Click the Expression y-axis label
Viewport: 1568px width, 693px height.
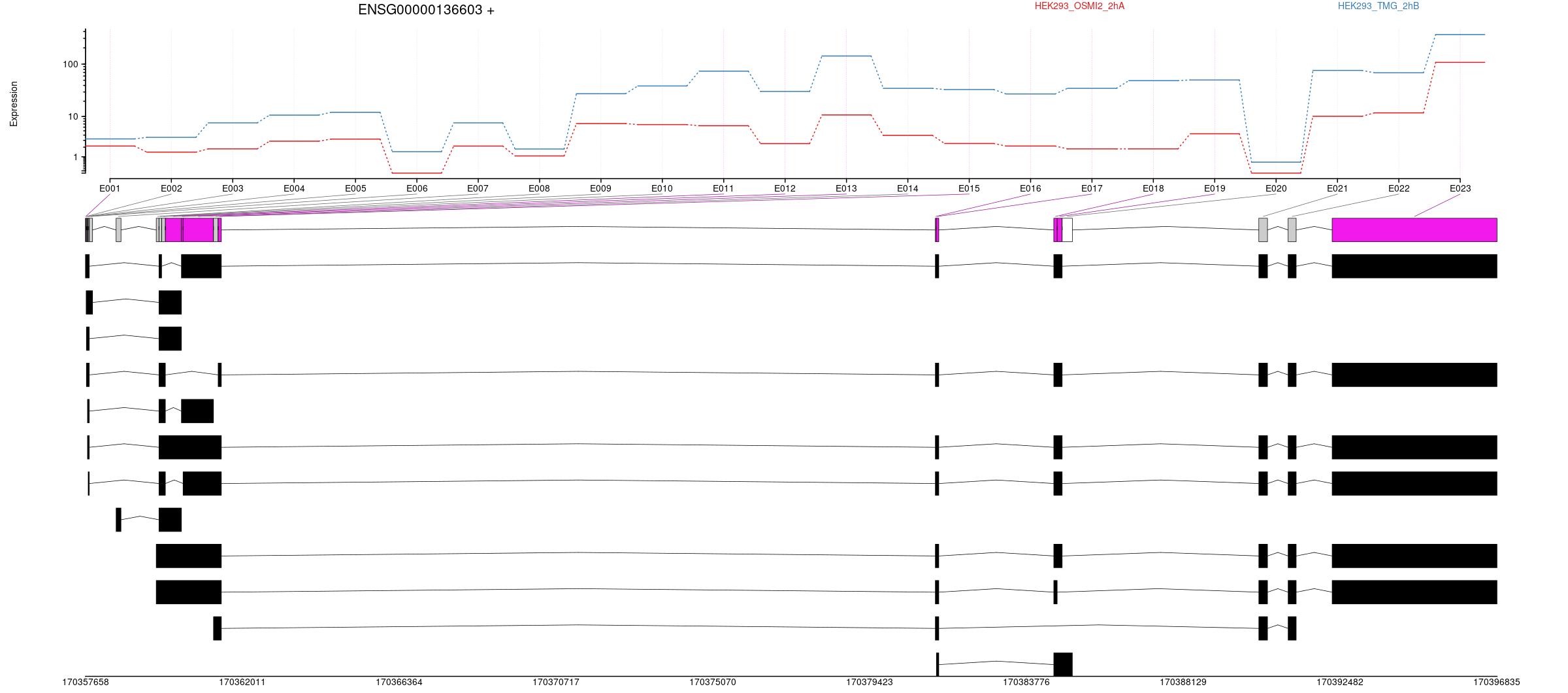(x=14, y=103)
